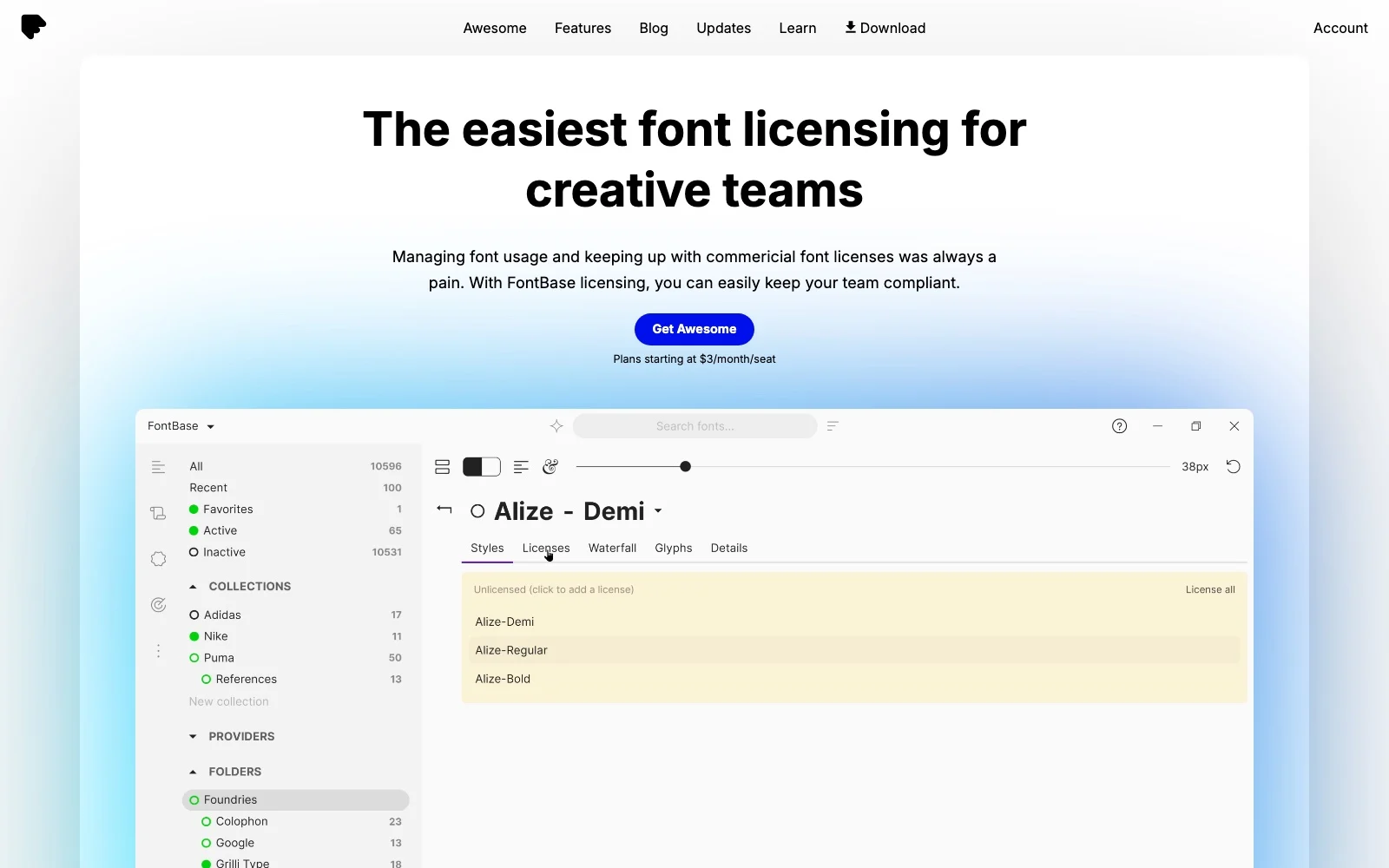Image resolution: width=1389 pixels, height=868 pixels.
Task: Open the Licenses tab
Action: tap(546, 548)
